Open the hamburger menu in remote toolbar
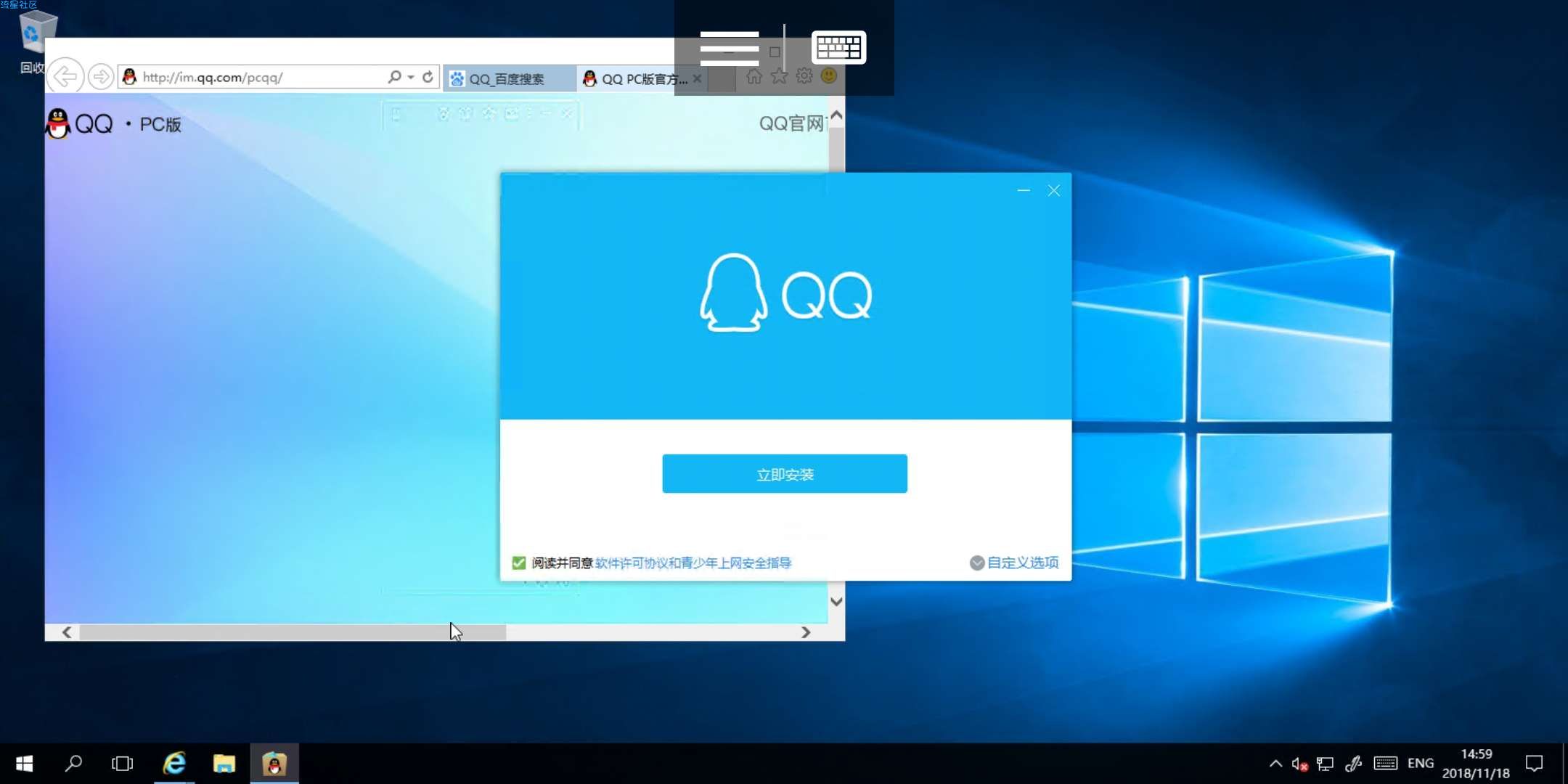The image size is (1568, 784). point(729,48)
